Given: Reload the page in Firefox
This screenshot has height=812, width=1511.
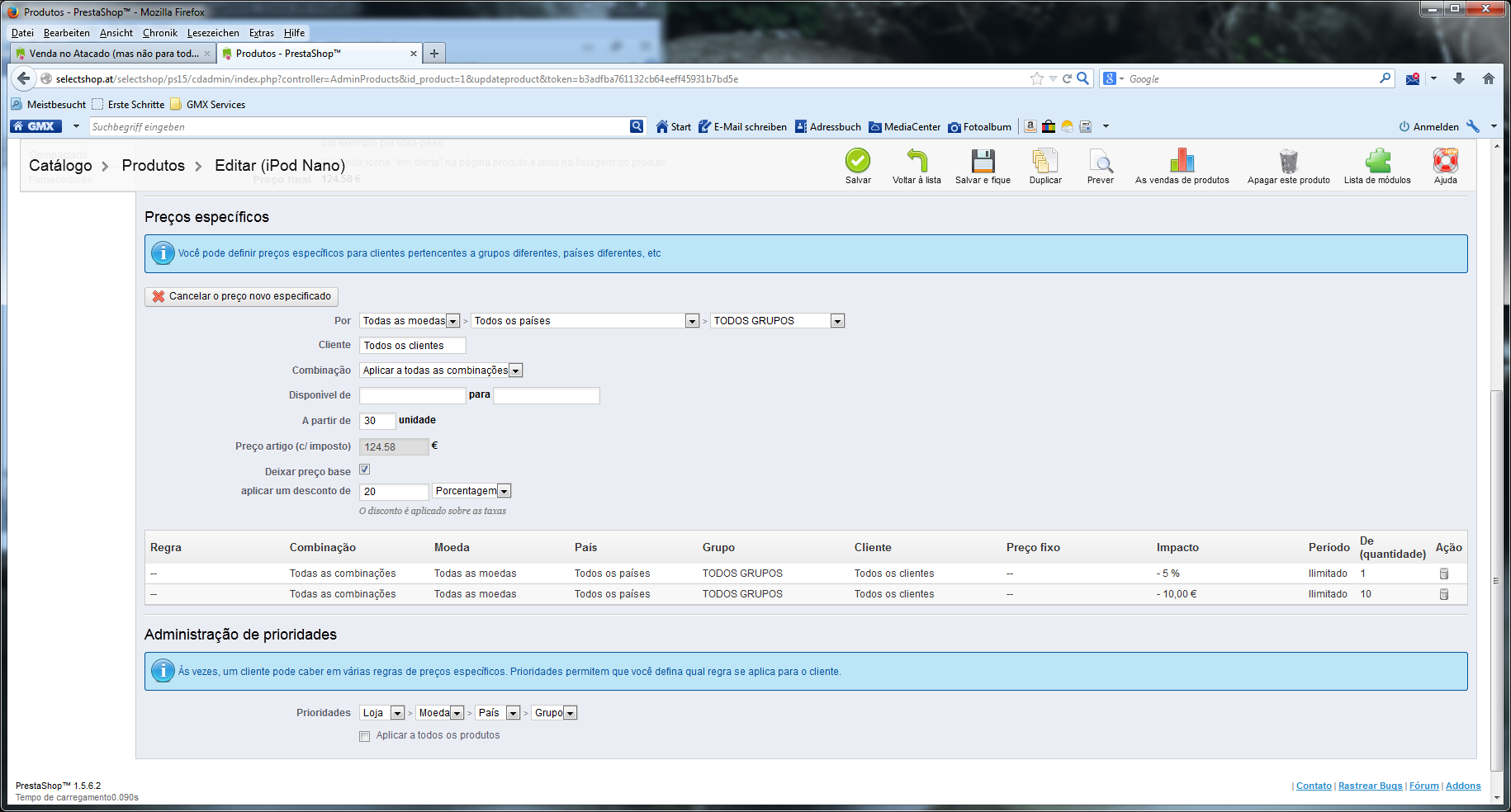Looking at the screenshot, I should pyautogui.click(x=1067, y=78).
